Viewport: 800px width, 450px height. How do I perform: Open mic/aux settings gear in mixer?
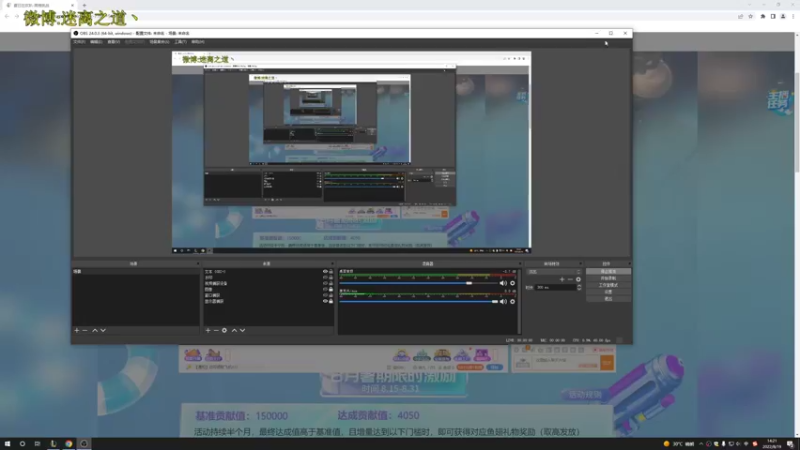(x=513, y=302)
